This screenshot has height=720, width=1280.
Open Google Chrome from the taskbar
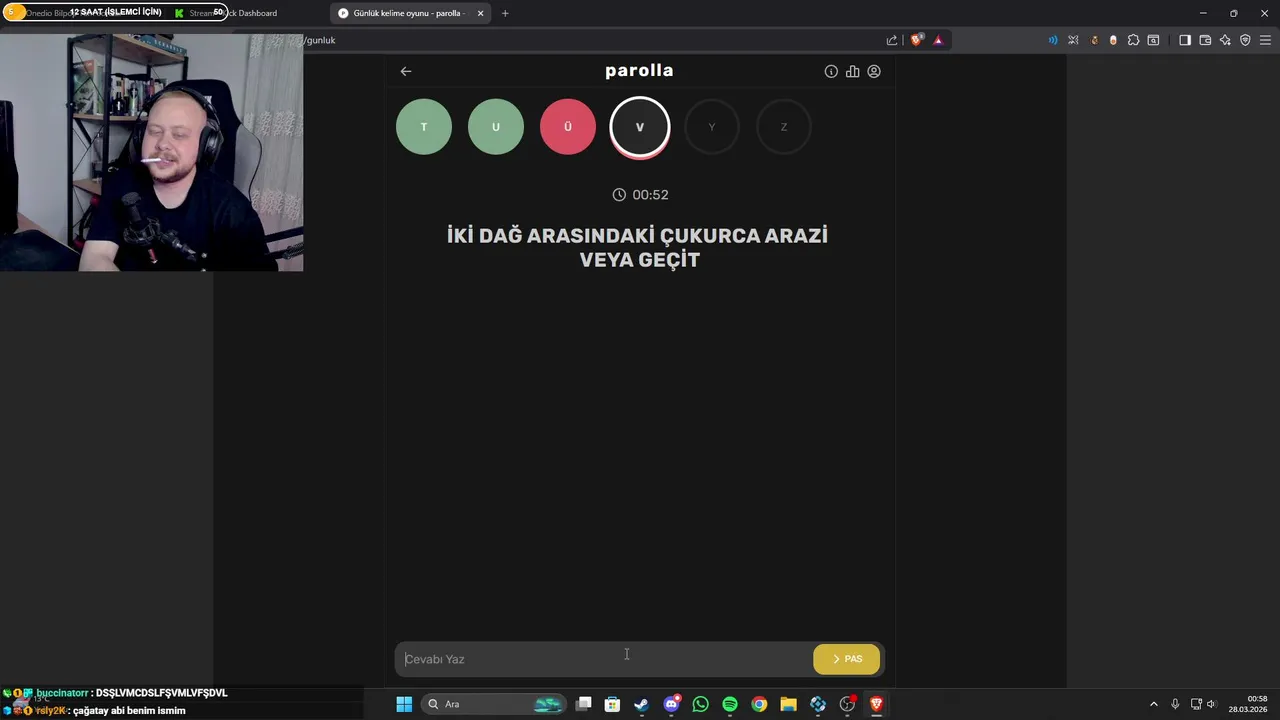pos(759,704)
